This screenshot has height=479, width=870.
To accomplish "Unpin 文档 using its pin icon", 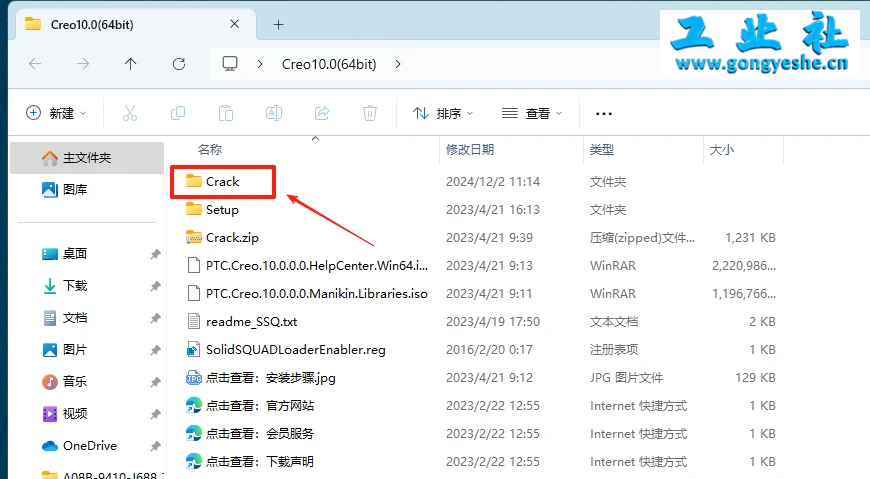I will 155,318.
